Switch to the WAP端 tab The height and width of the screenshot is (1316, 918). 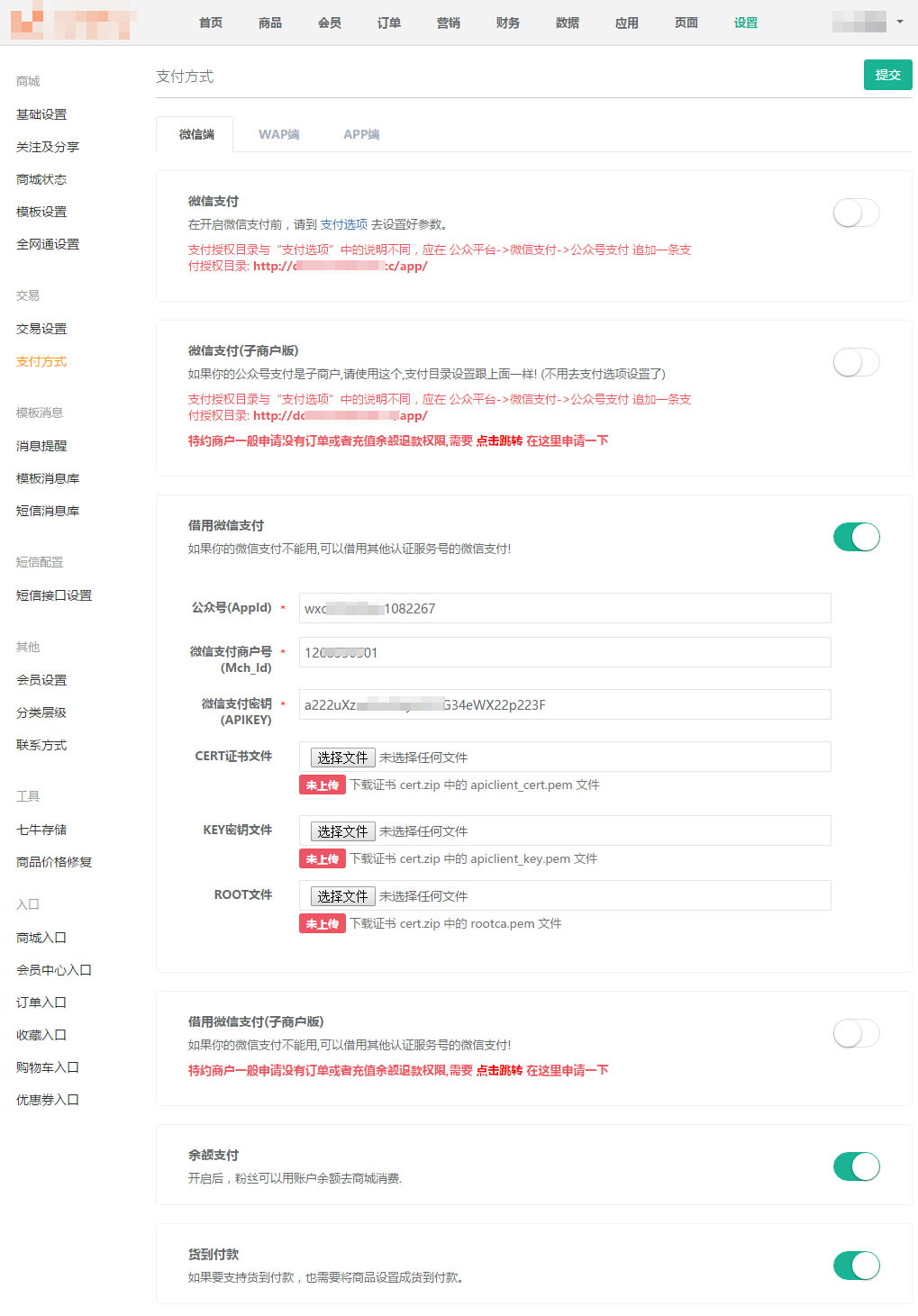278,134
